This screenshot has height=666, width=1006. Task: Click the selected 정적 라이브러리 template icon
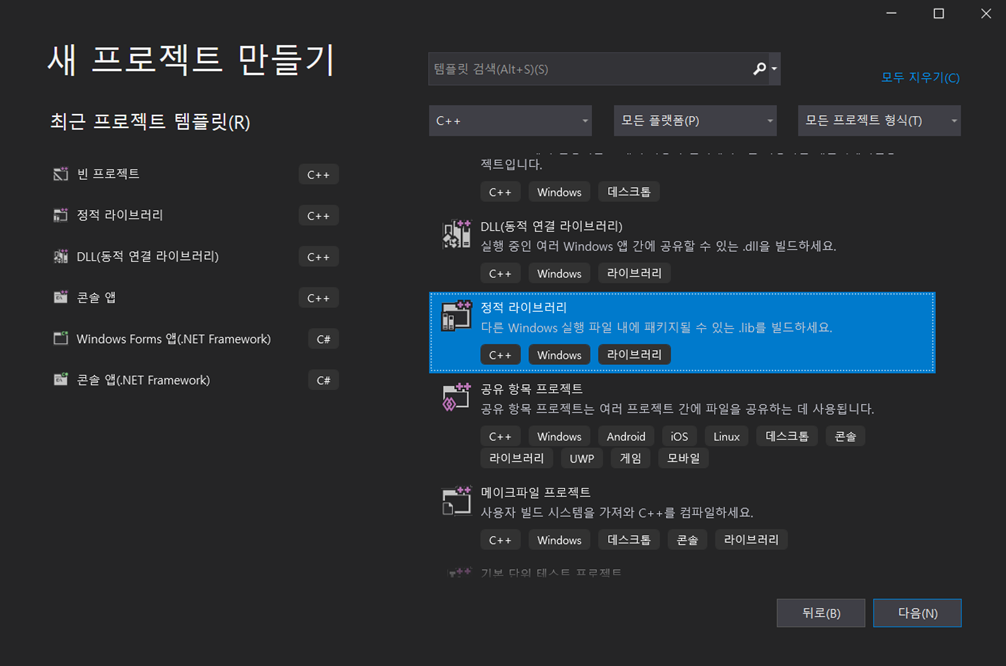pyautogui.click(x=456, y=316)
